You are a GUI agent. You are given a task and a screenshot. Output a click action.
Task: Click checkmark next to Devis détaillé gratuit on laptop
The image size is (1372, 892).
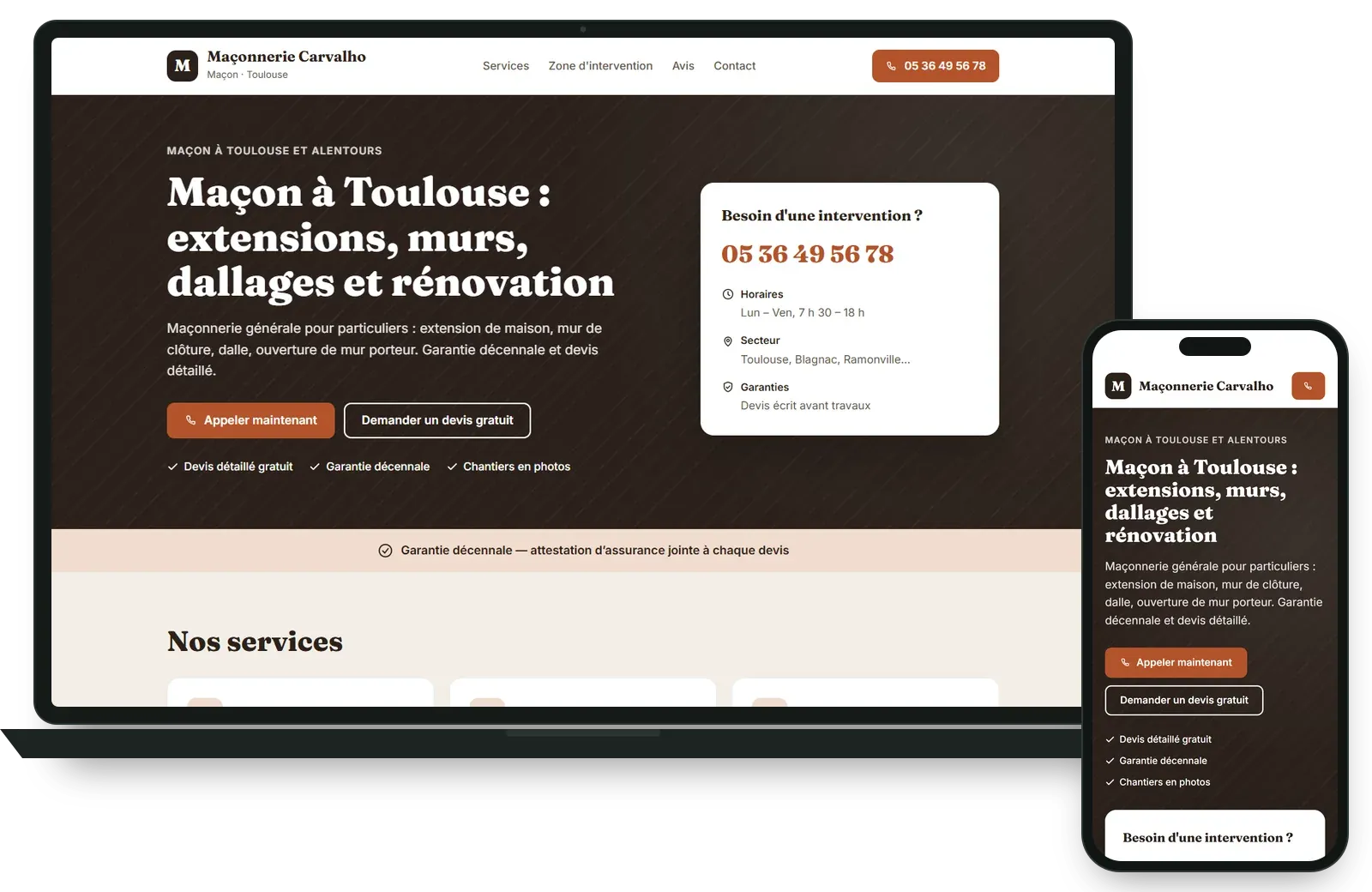coord(172,467)
